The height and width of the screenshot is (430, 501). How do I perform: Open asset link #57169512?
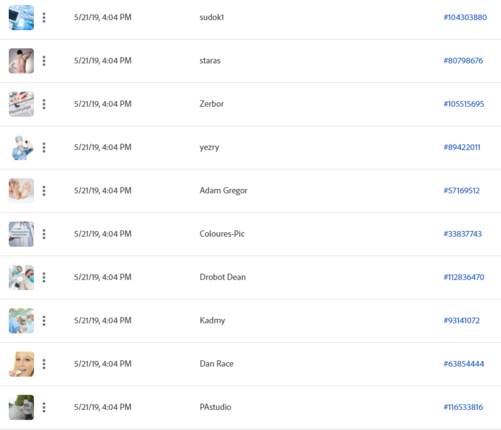tap(461, 191)
